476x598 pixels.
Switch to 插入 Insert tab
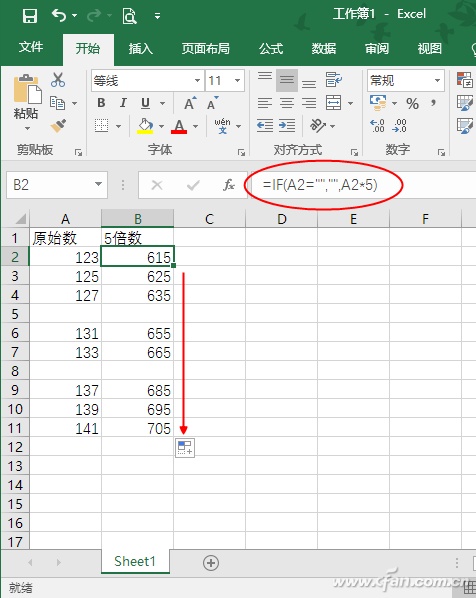pos(140,48)
